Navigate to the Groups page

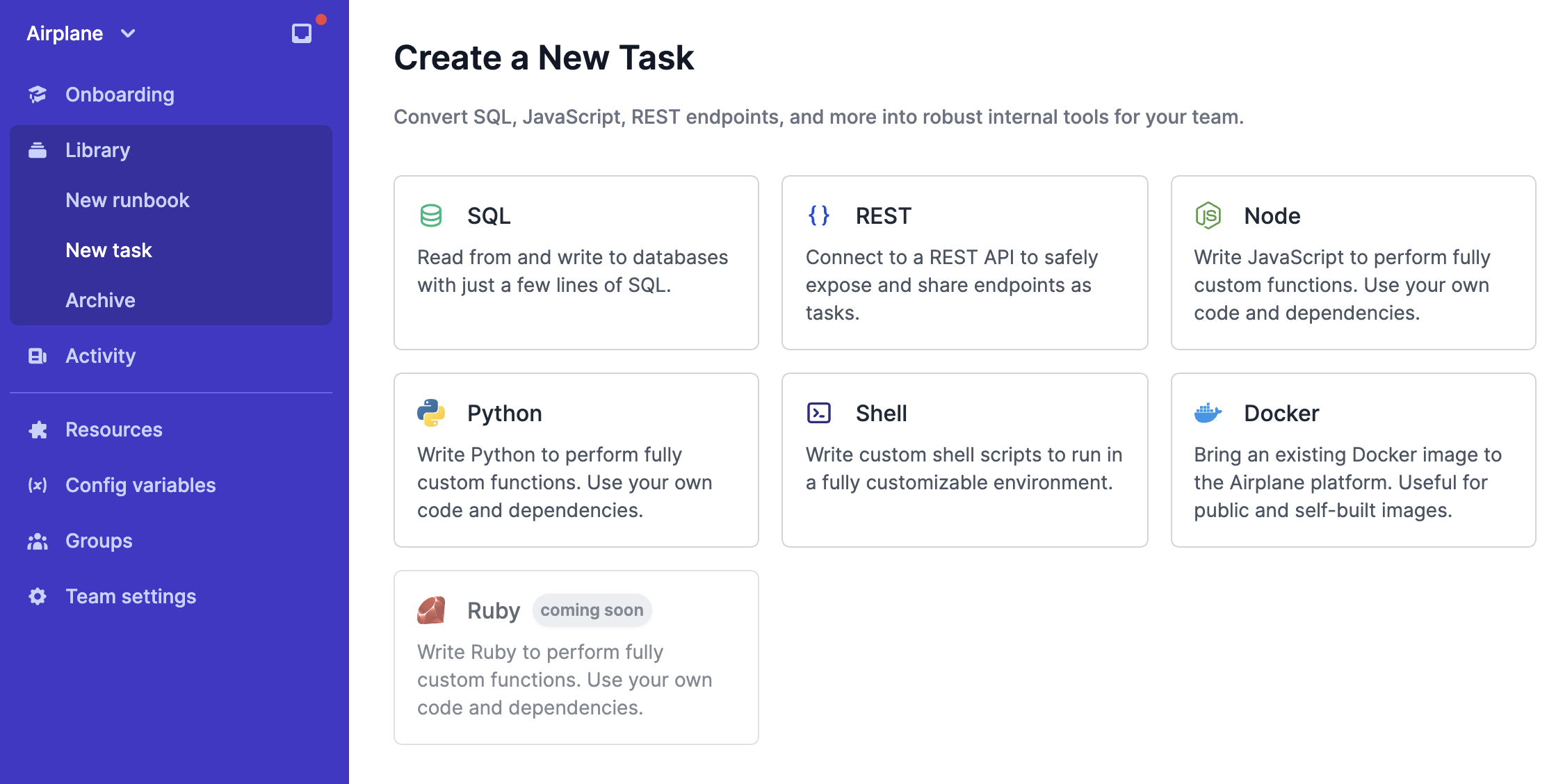coord(99,541)
